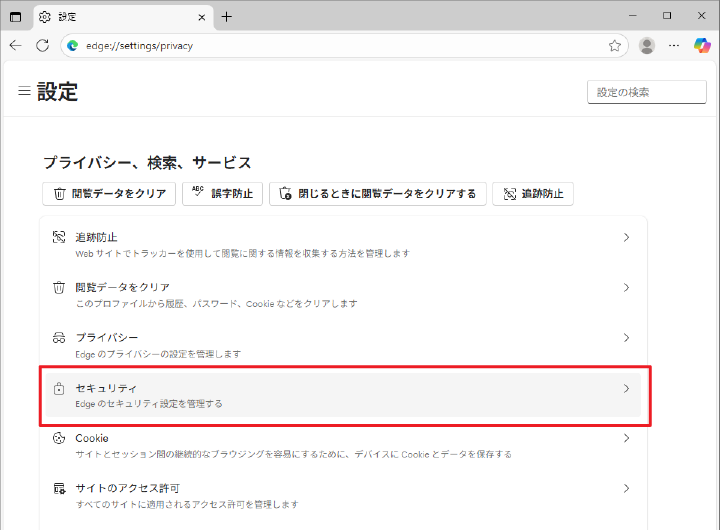
Task: Expand the セキュリティ row chevron
Action: point(626,388)
